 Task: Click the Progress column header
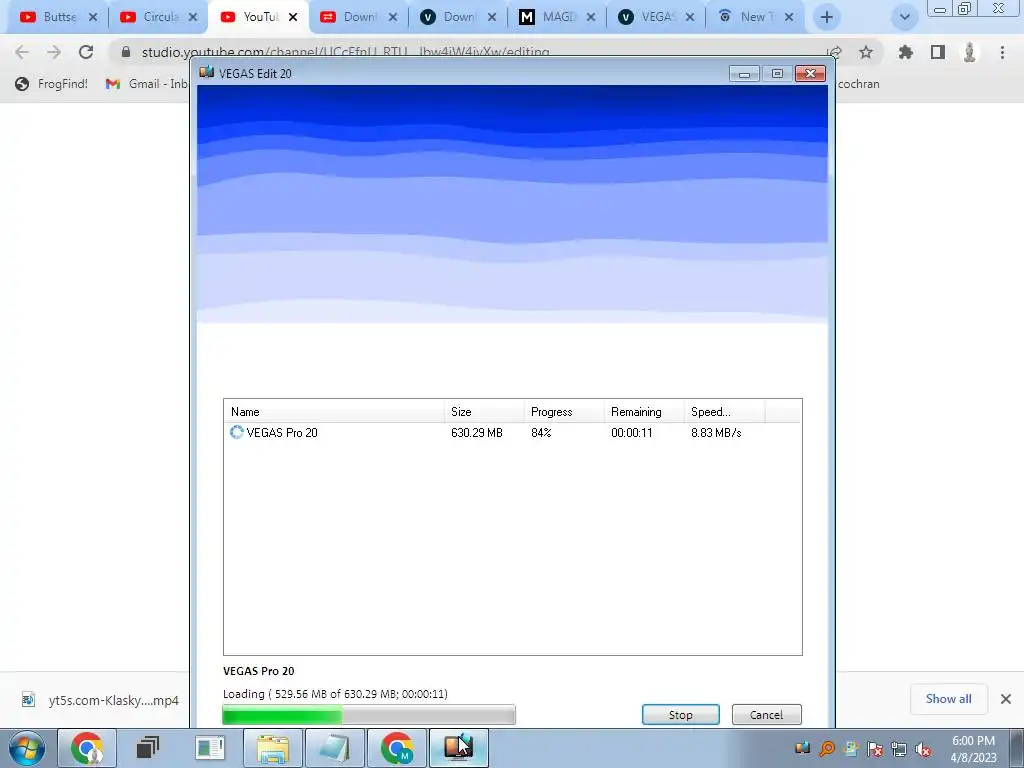coord(565,411)
